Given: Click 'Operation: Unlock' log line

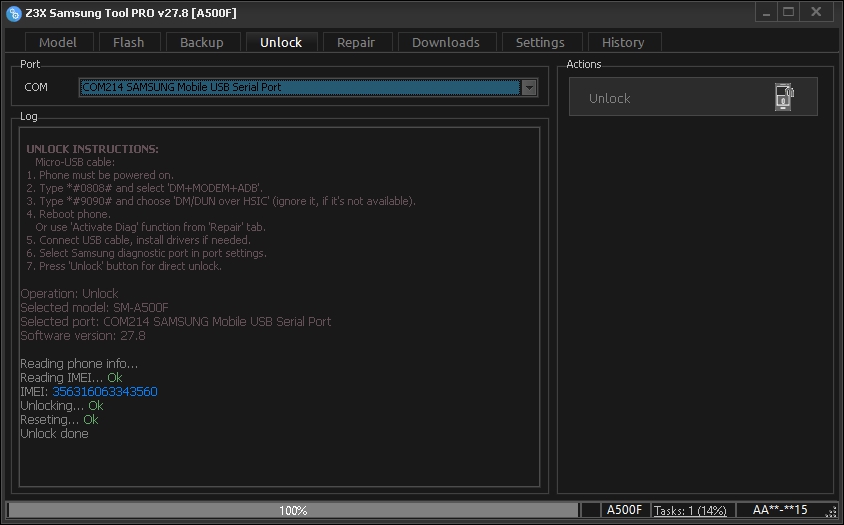Looking at the screenshot, I should [69, 293].
